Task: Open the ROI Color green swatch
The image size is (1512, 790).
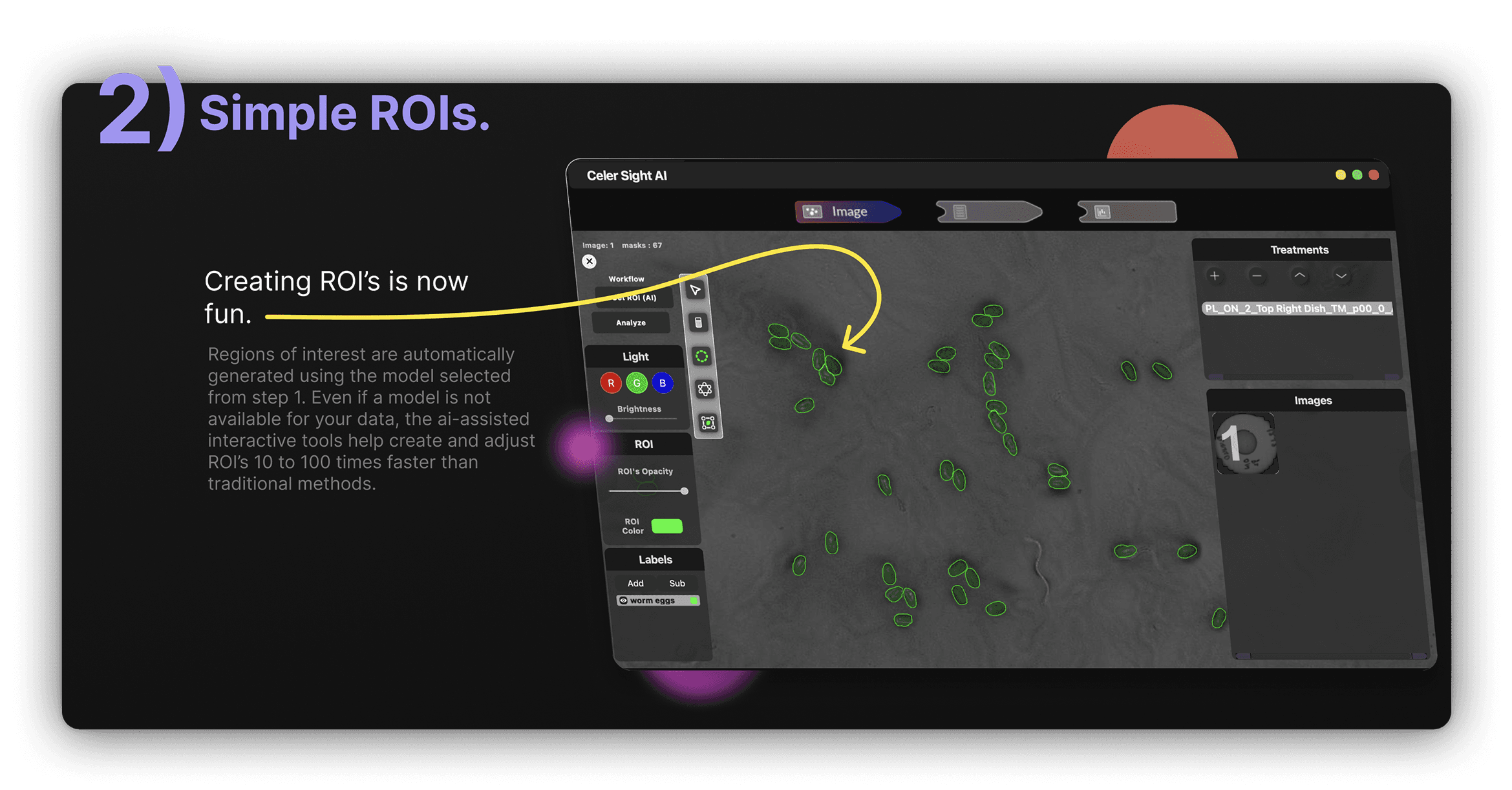Action: point(667,526)
